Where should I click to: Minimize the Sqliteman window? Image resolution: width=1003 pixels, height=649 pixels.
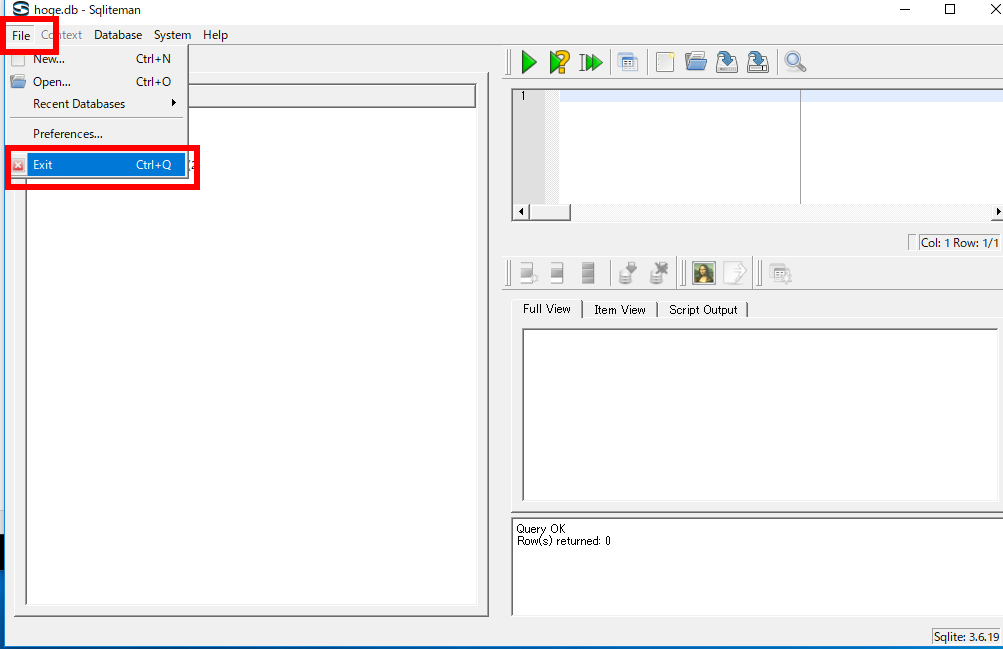(x=904, y=10)
